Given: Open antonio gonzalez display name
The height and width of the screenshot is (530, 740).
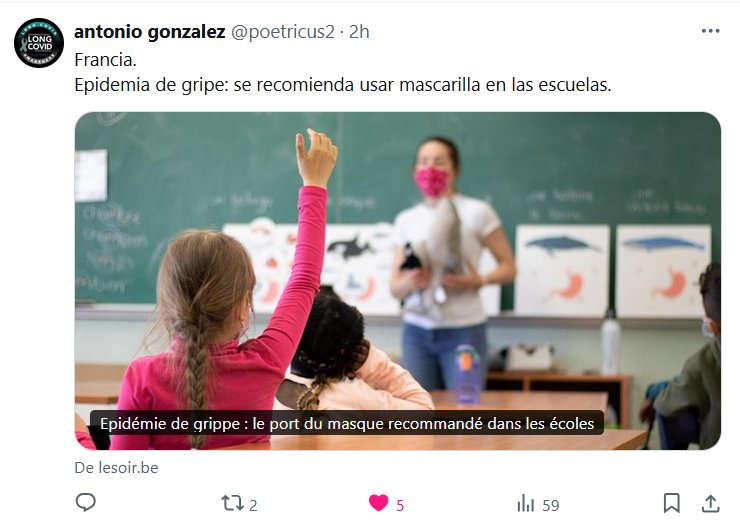Looking at the screenshot, I should [150, 32].
